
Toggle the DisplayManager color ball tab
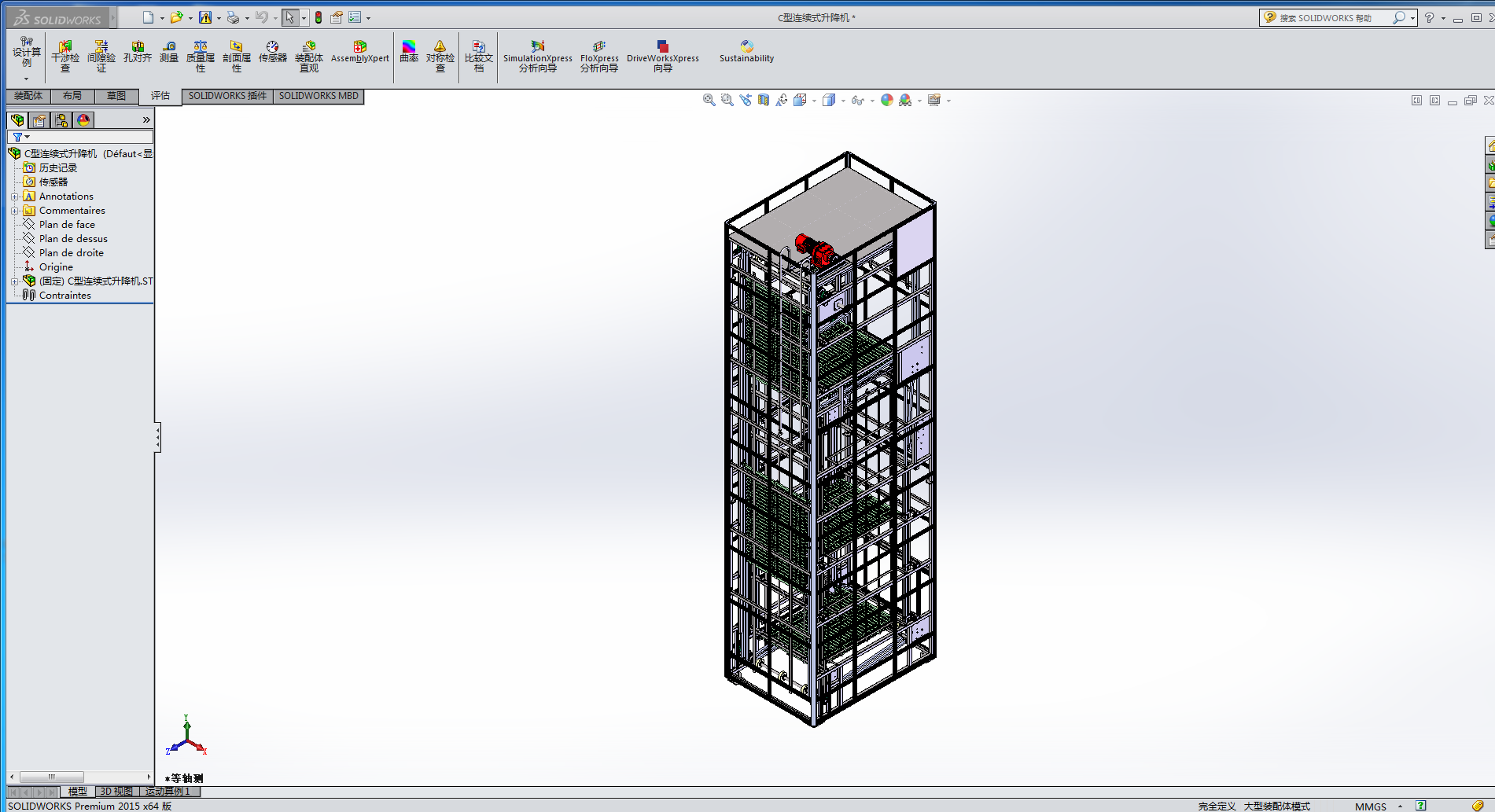pos(83,120)
